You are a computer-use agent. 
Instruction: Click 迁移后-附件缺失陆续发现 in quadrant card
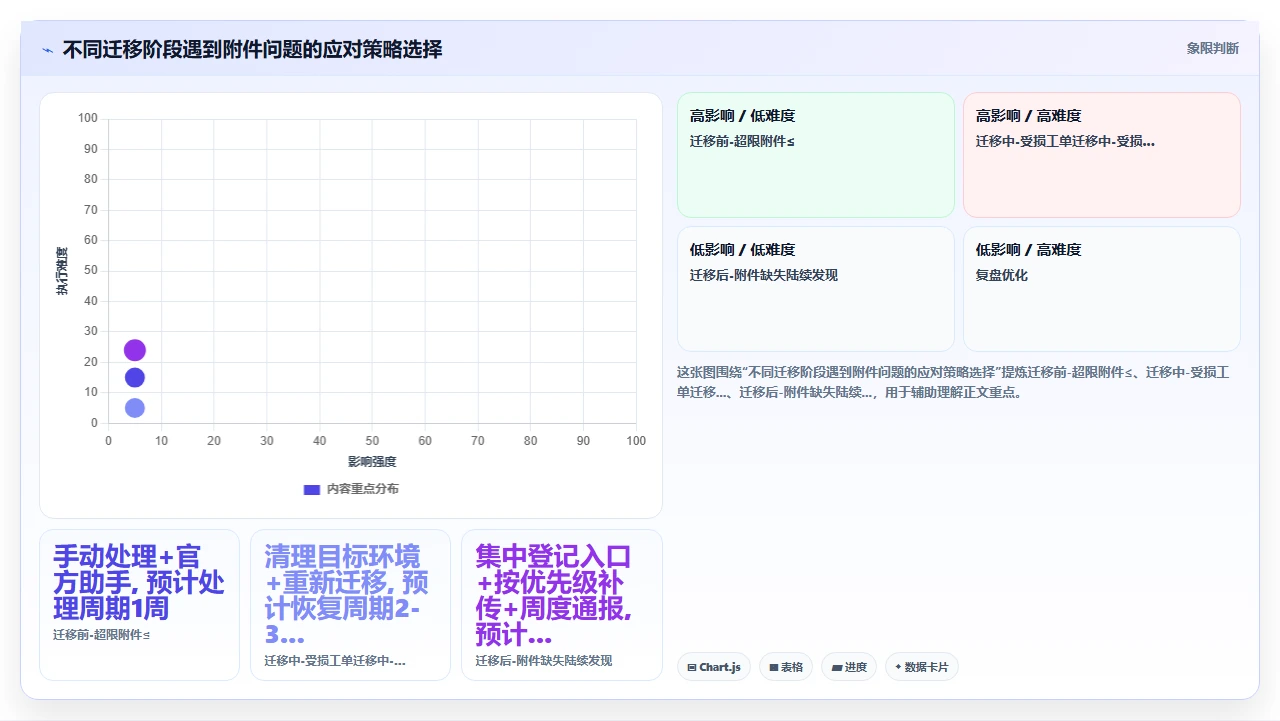point(763,275)
